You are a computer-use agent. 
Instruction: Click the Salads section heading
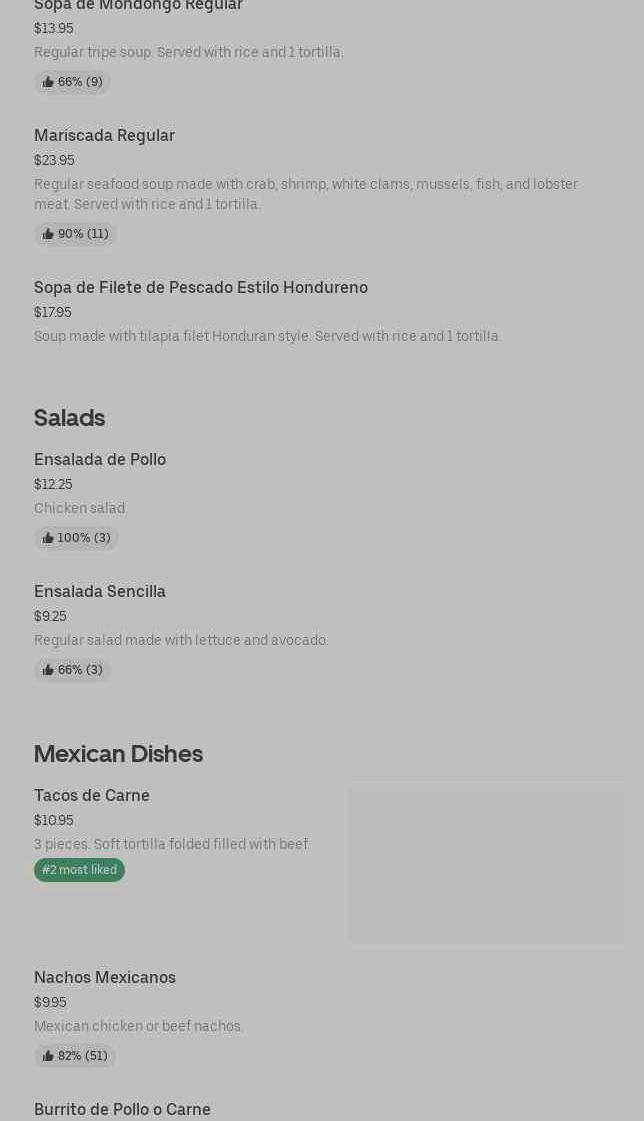[x=69, y=418]
